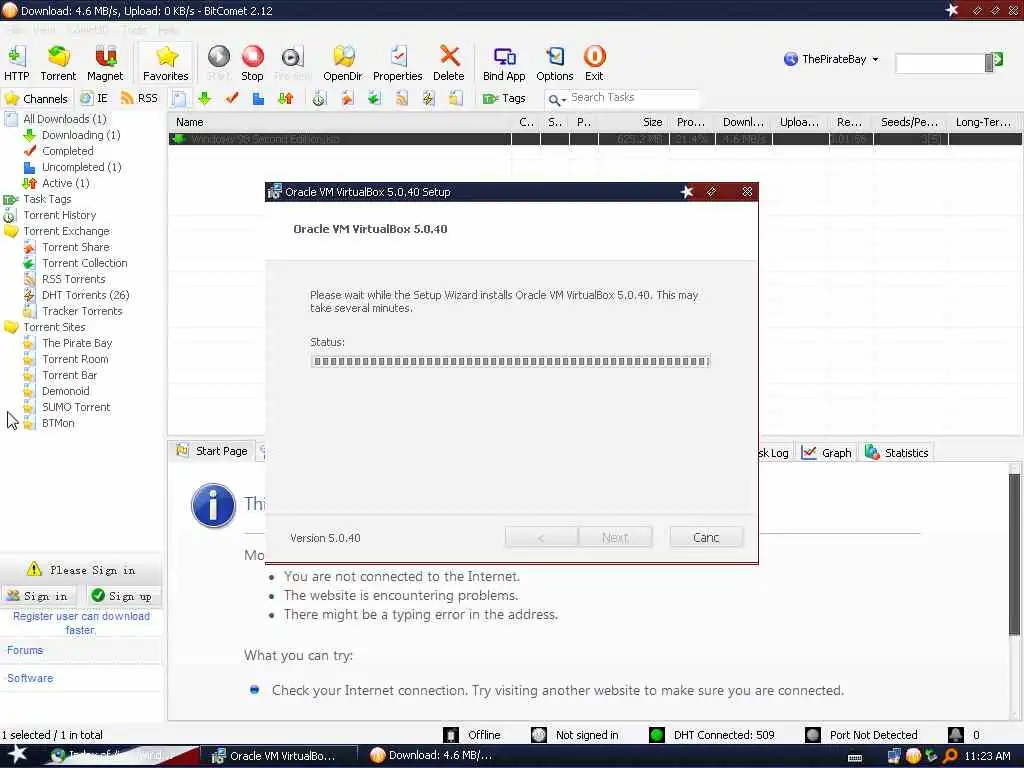Click the All Downloads page filter icon

pyautogui.click(x=179, y=99)
